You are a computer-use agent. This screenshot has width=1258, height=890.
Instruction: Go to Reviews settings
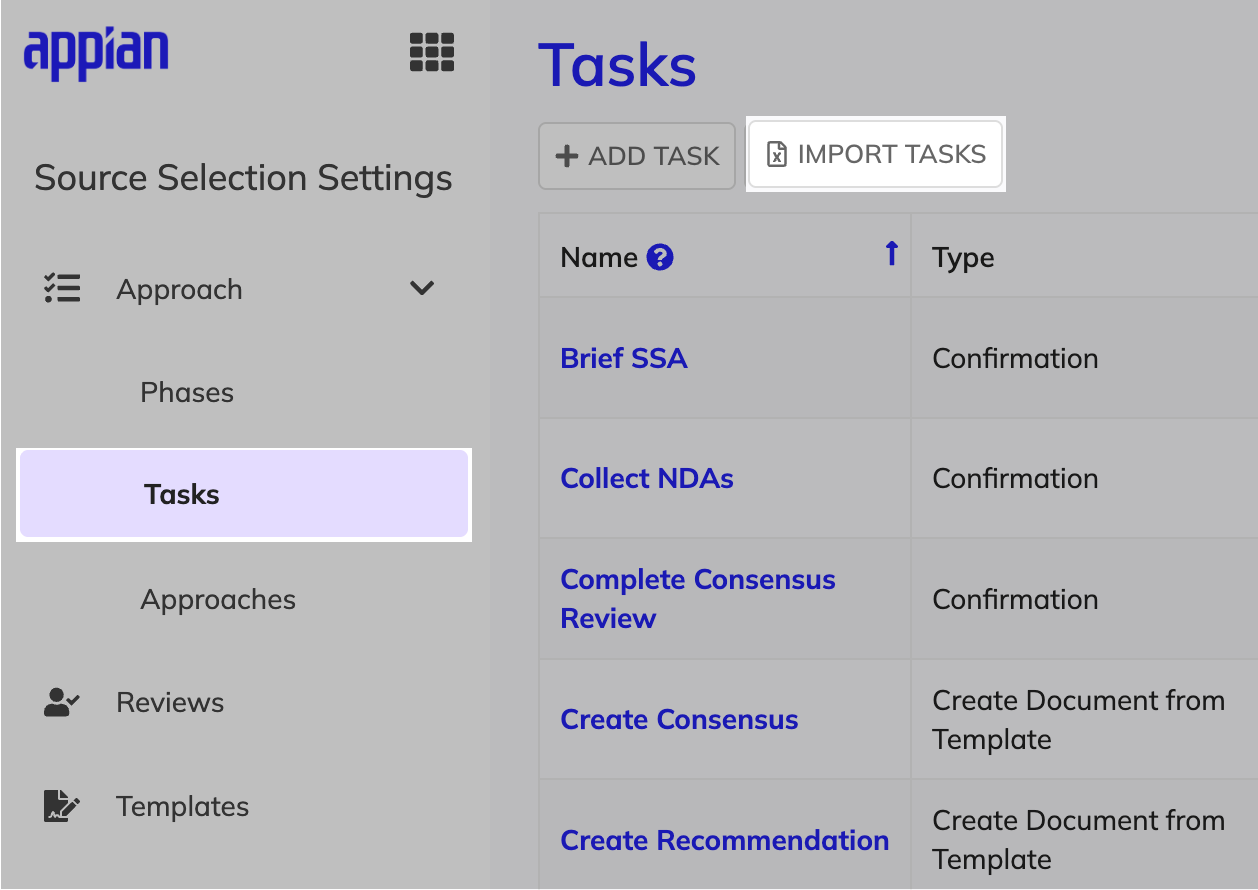tap(170, 702)
